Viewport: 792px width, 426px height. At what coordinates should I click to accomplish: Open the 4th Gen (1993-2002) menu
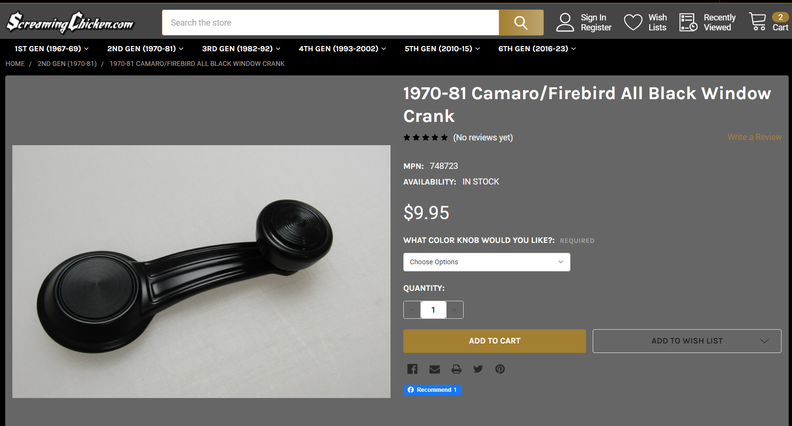pos(340,48)
